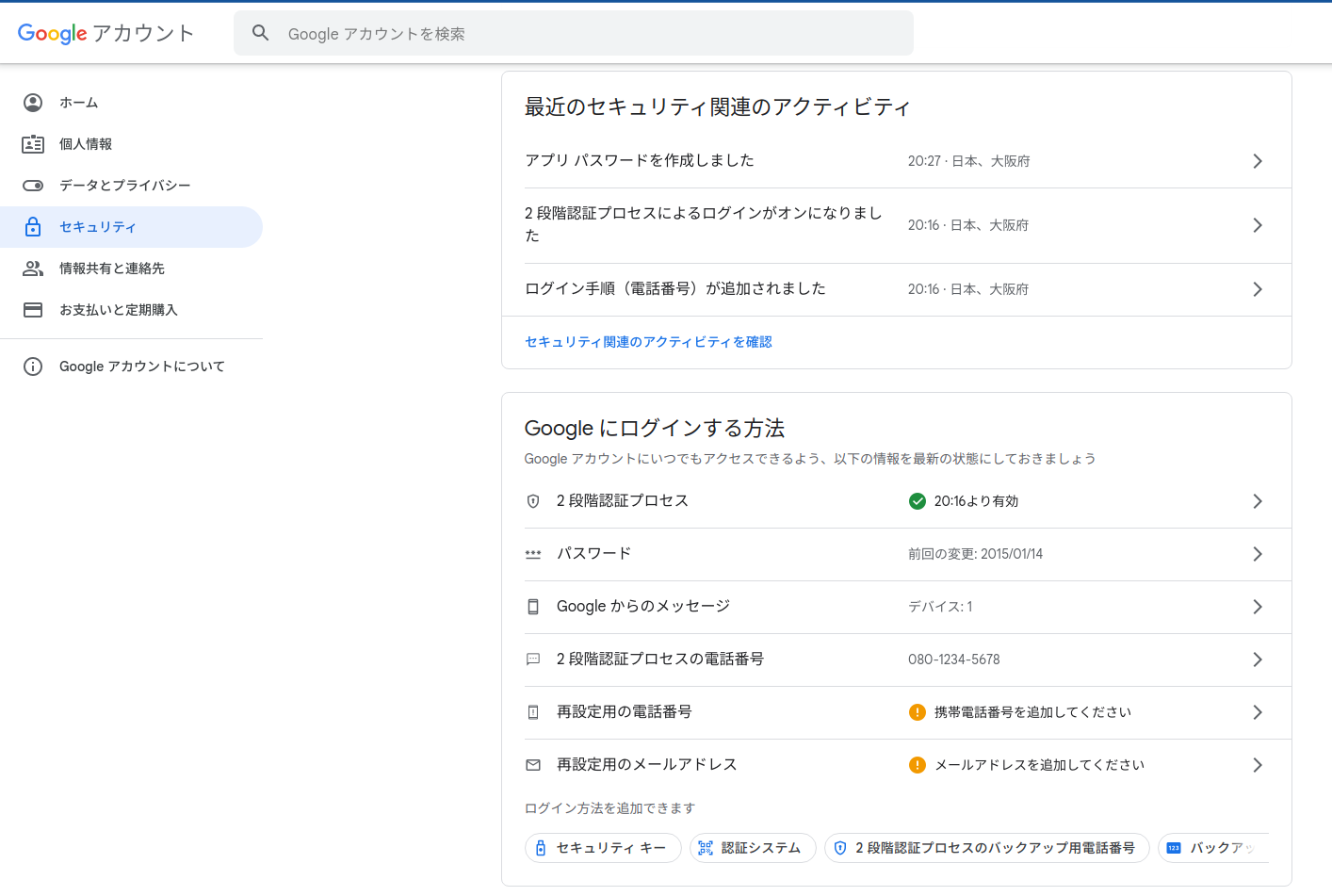Click the 認証システム chip button

tap(753, 848)
